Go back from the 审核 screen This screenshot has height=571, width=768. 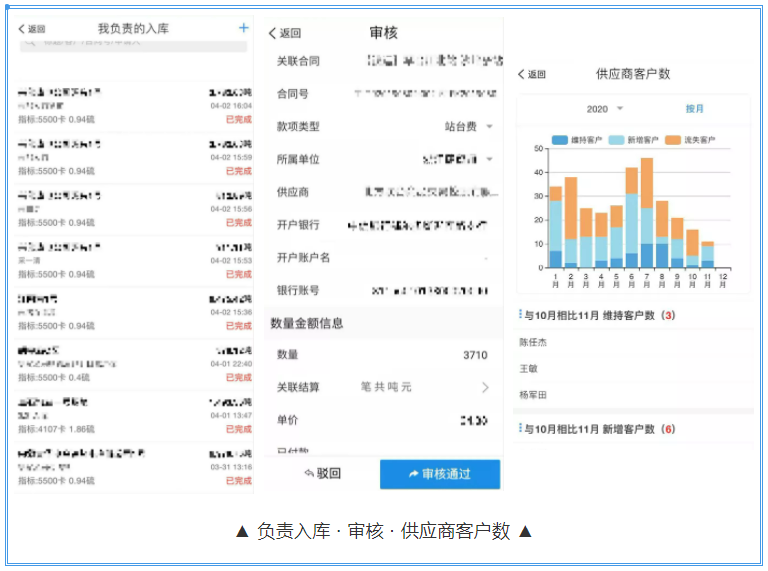(x=285, y=33)
